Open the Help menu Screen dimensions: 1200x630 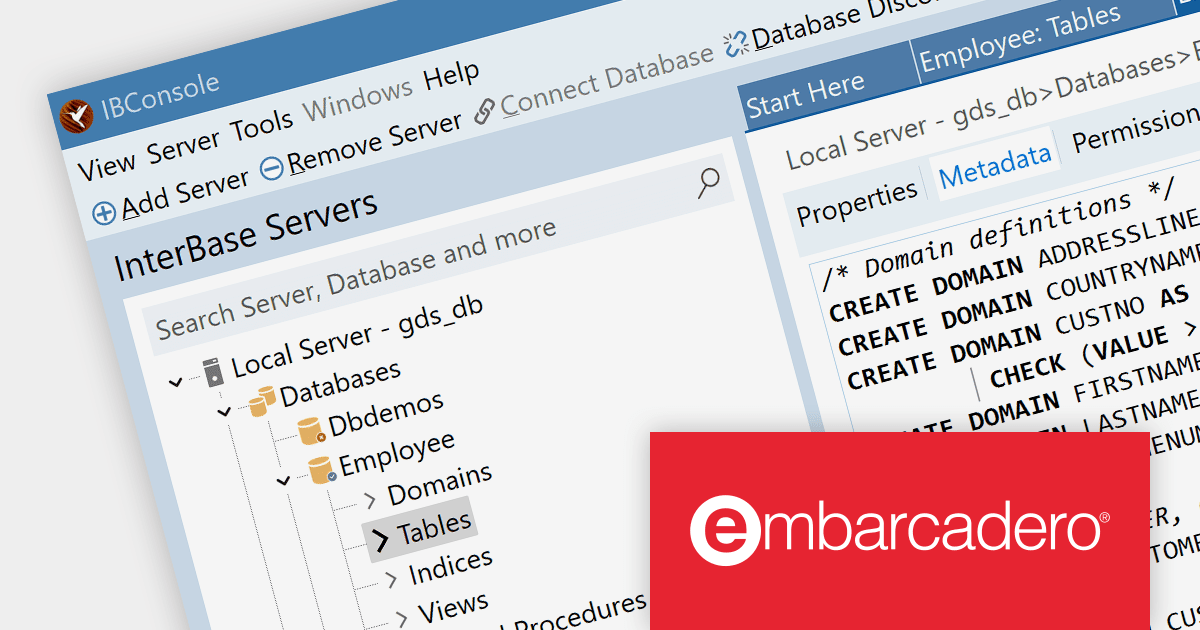coord(452,78)
